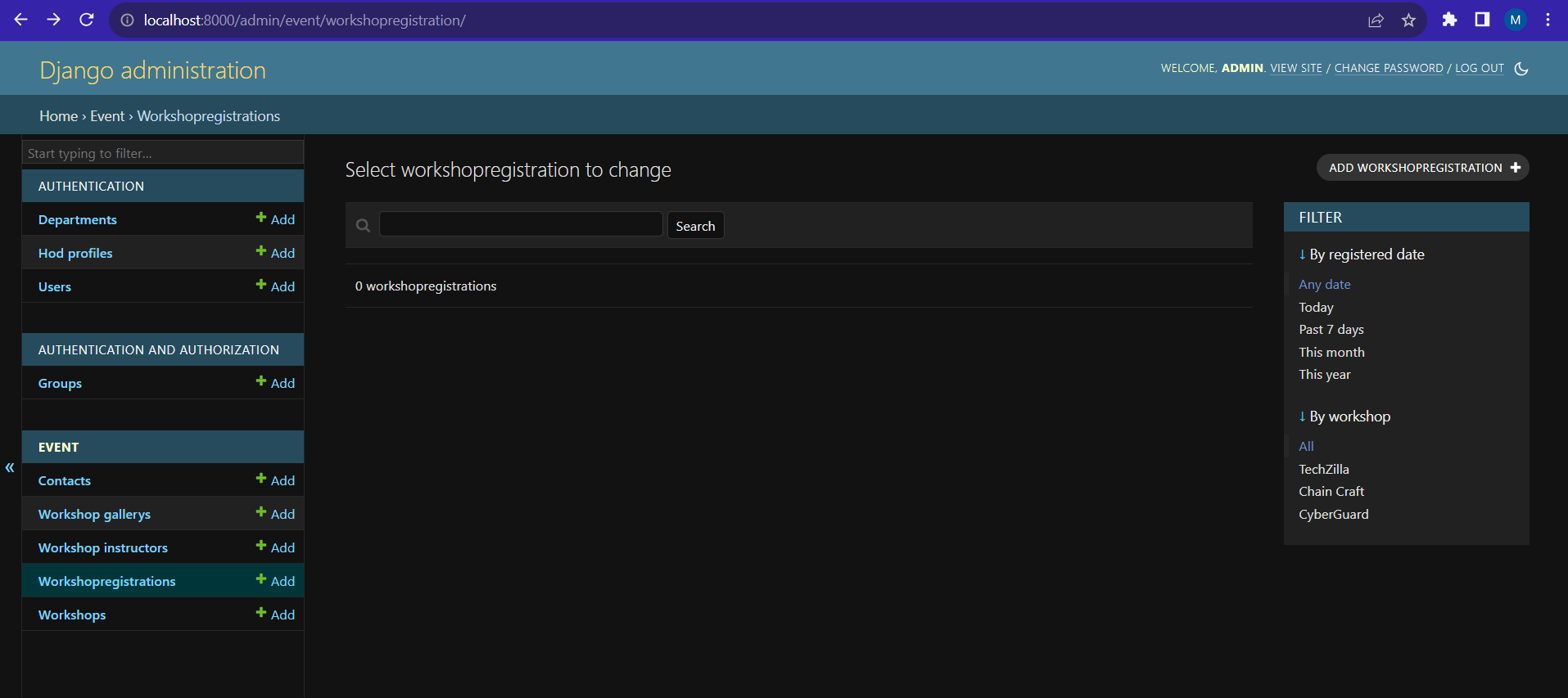Click the address bar URL

pyautogui.click(x=305, y=20)
